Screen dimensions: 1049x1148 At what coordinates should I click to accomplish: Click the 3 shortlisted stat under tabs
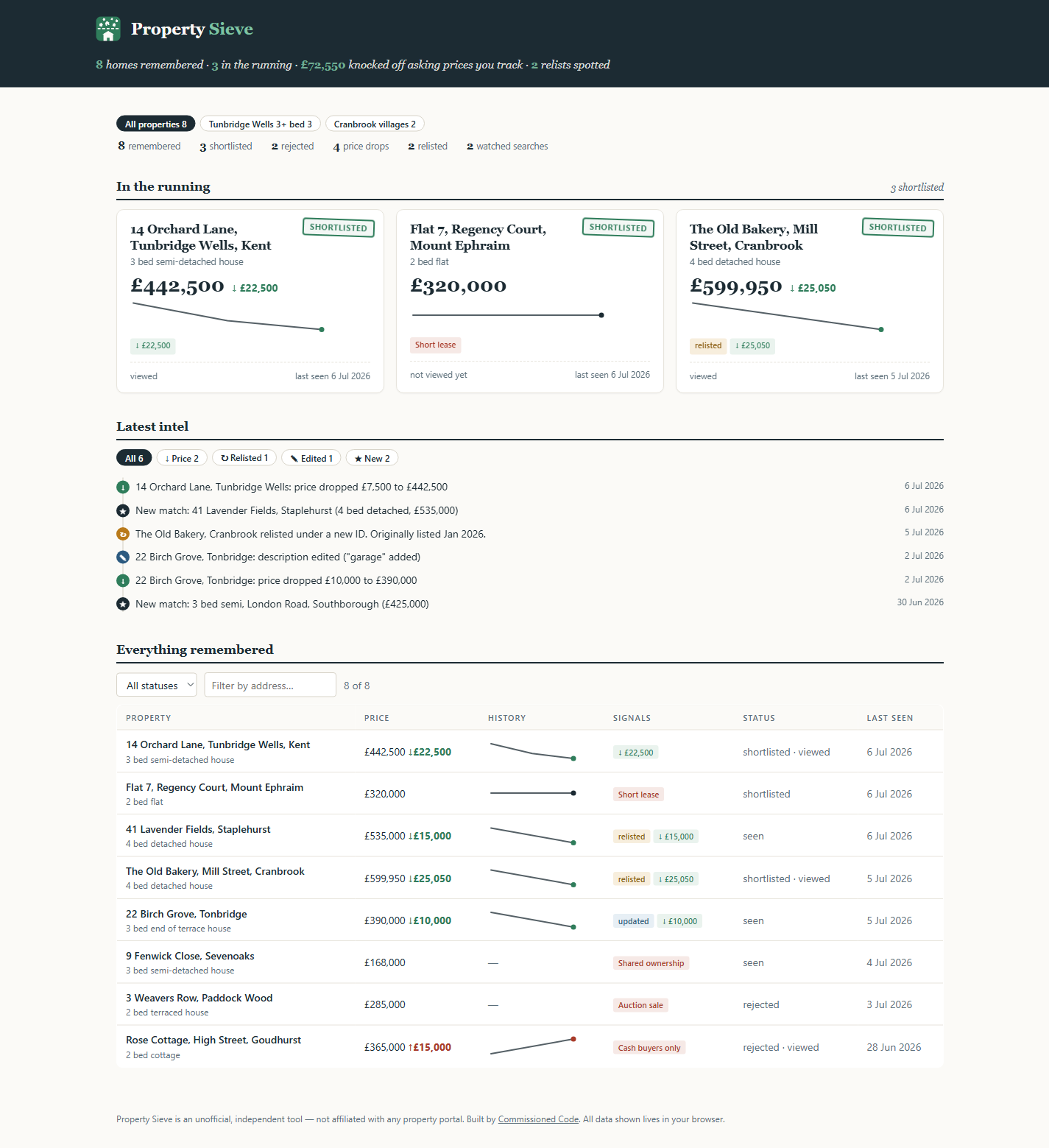[226, 147]
